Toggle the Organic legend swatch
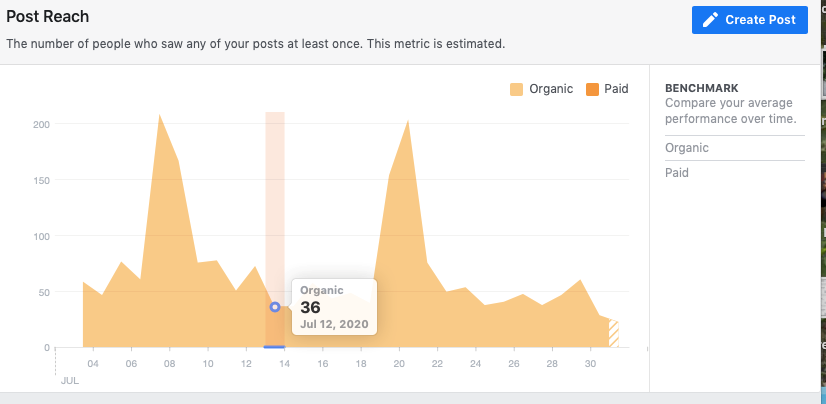 (x=516, y=89)
